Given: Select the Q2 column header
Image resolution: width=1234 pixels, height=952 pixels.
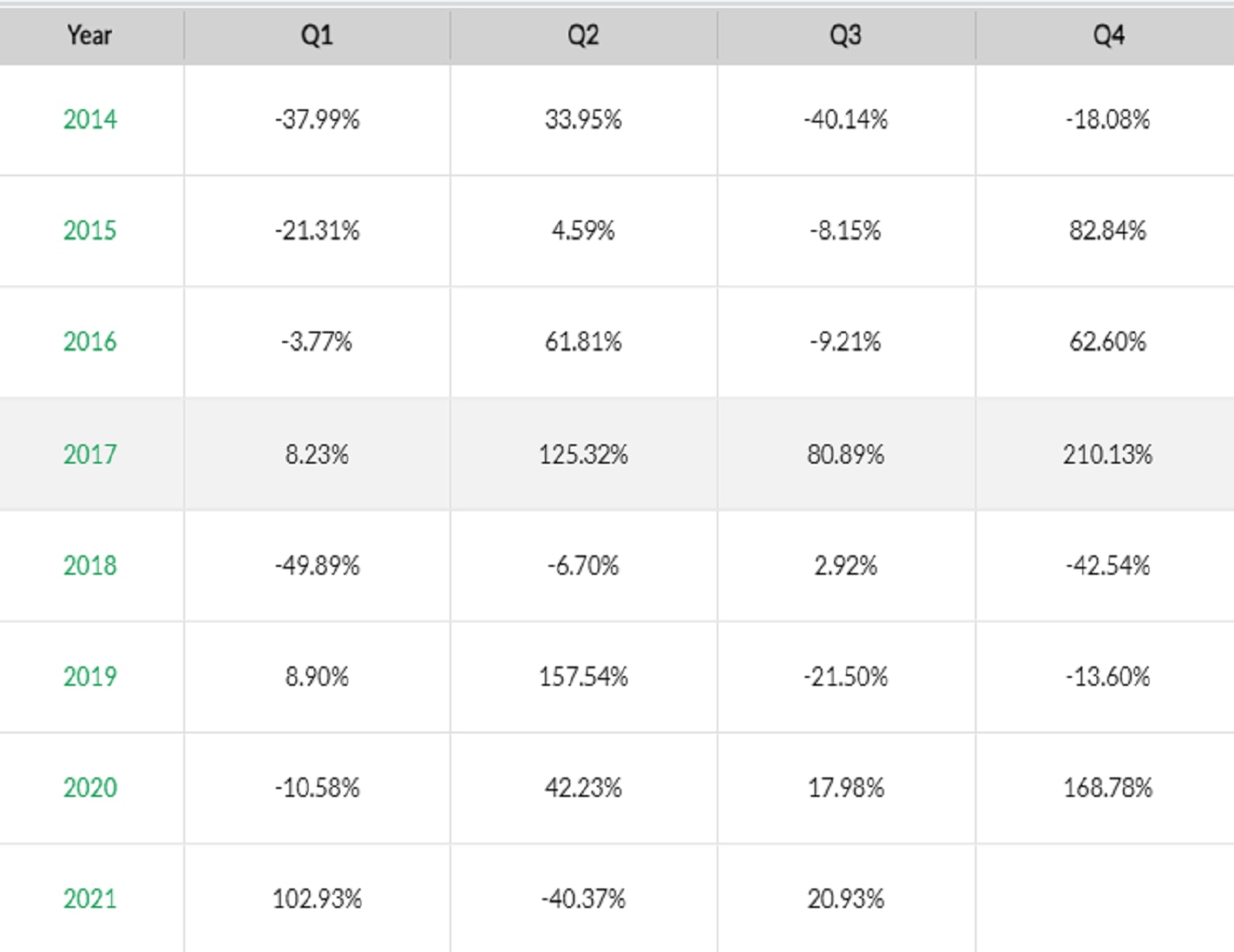Looking at the screenshot, I should point(583,35).
